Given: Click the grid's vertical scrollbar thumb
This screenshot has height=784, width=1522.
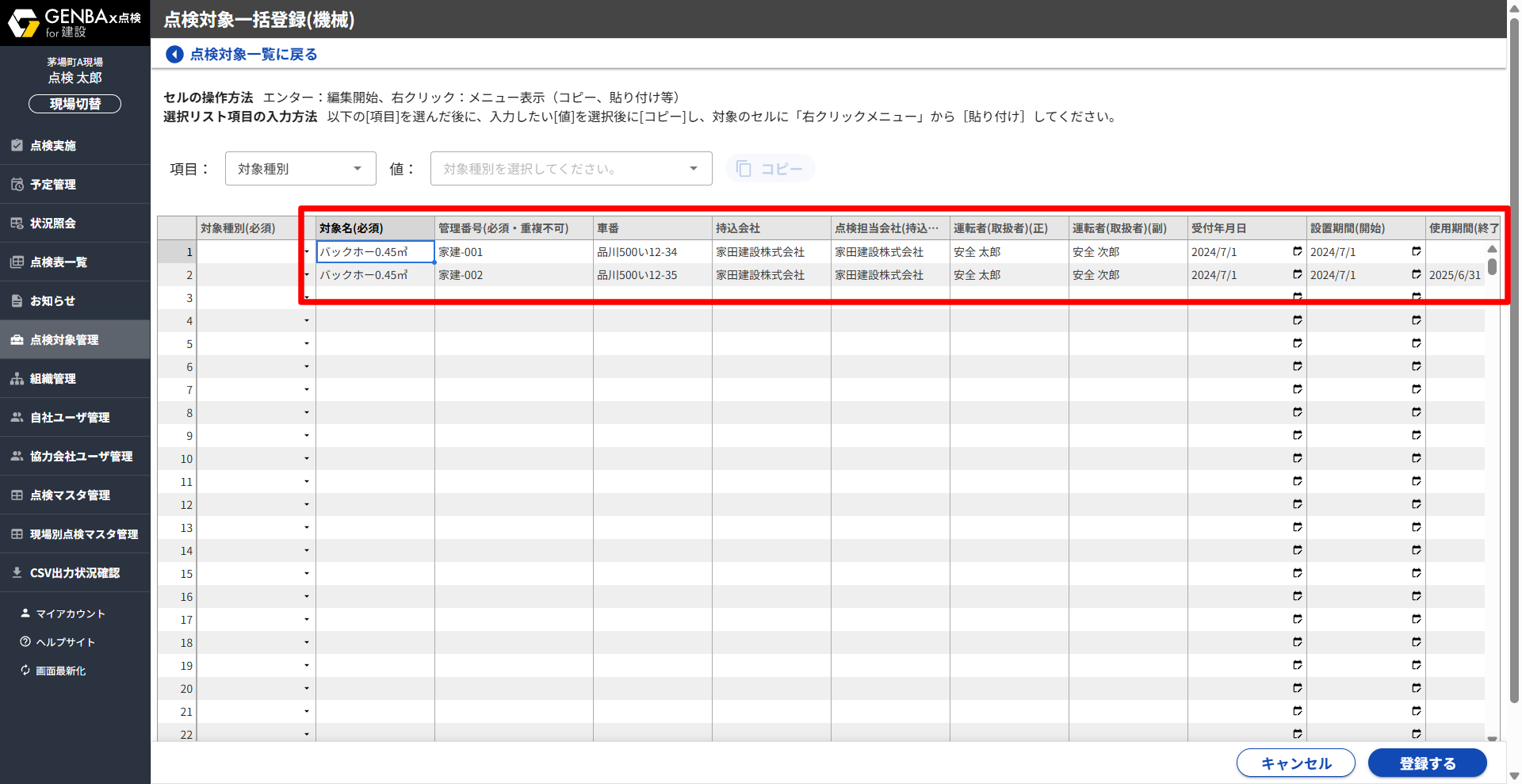Looking at the screenshot, I should (1492, 266).
